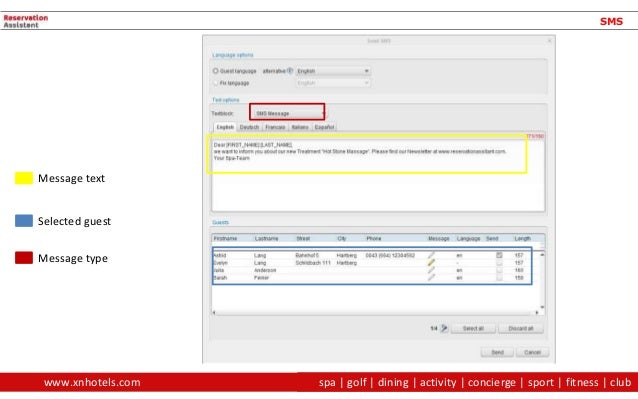Viewport: 638px width, 399px height.
Task: Click the Language column header
Action: click(x=468, y=238)
